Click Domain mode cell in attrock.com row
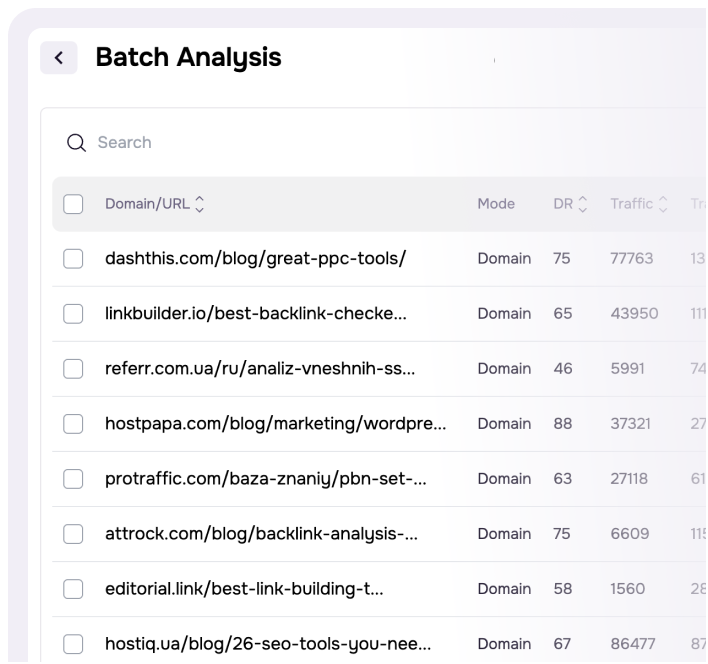The image size is (708, 664). (x=504, y=534)
